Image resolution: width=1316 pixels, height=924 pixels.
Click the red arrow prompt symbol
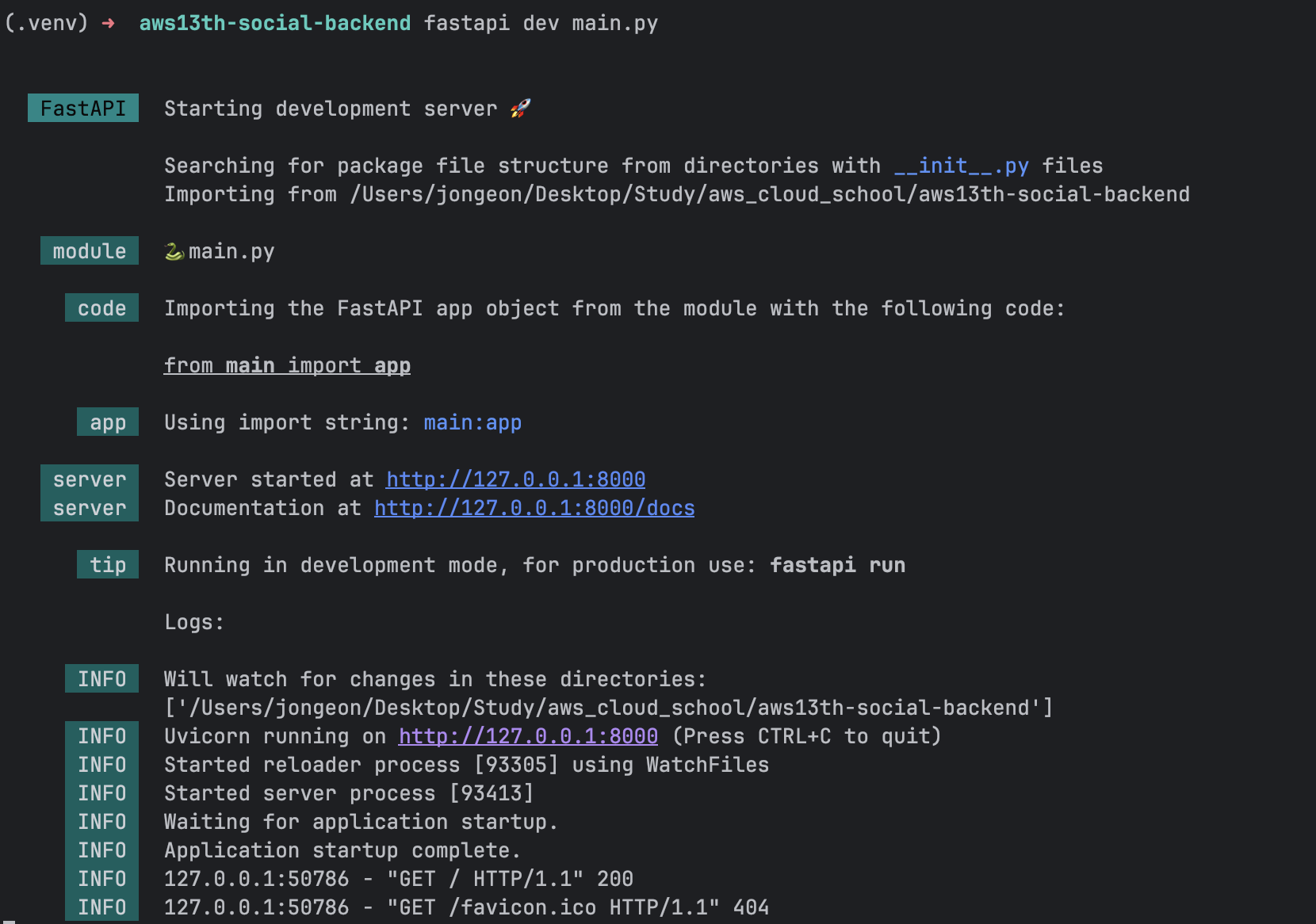[109, 23]
